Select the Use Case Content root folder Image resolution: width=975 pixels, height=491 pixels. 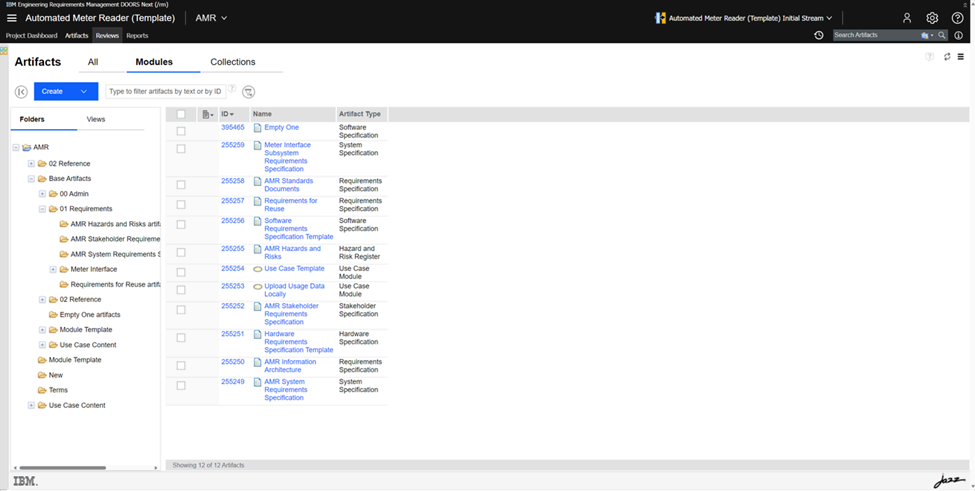(77, 406)
